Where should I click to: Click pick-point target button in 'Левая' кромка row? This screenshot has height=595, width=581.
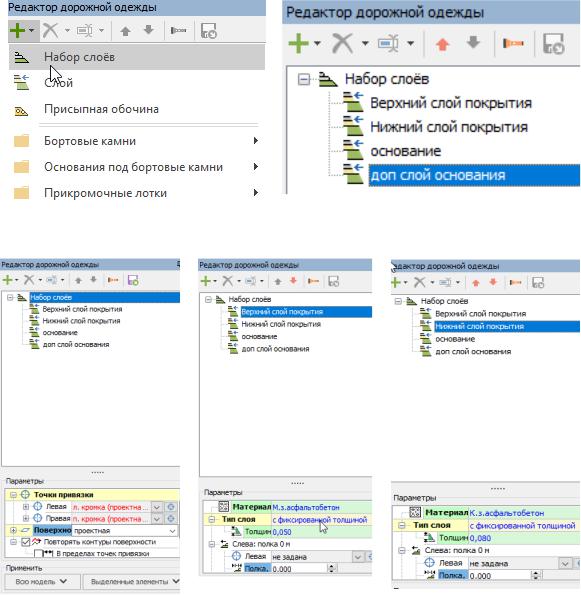[x=171, y=507]
